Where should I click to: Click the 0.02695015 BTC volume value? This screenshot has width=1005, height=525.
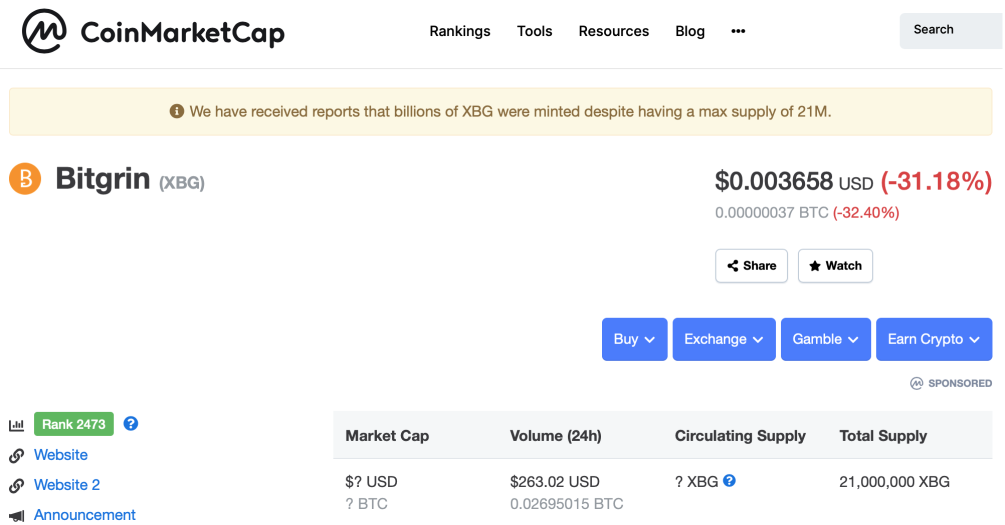pos(567,504)
